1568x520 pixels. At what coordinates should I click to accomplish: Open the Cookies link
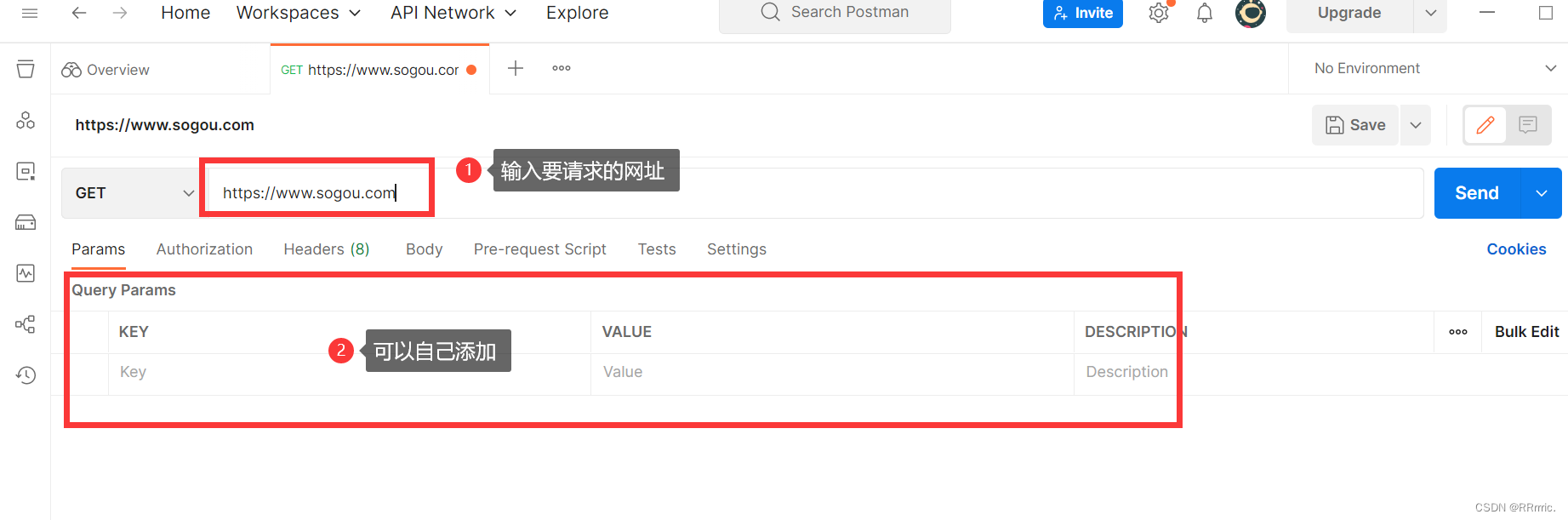click(x=1516, y=249)
